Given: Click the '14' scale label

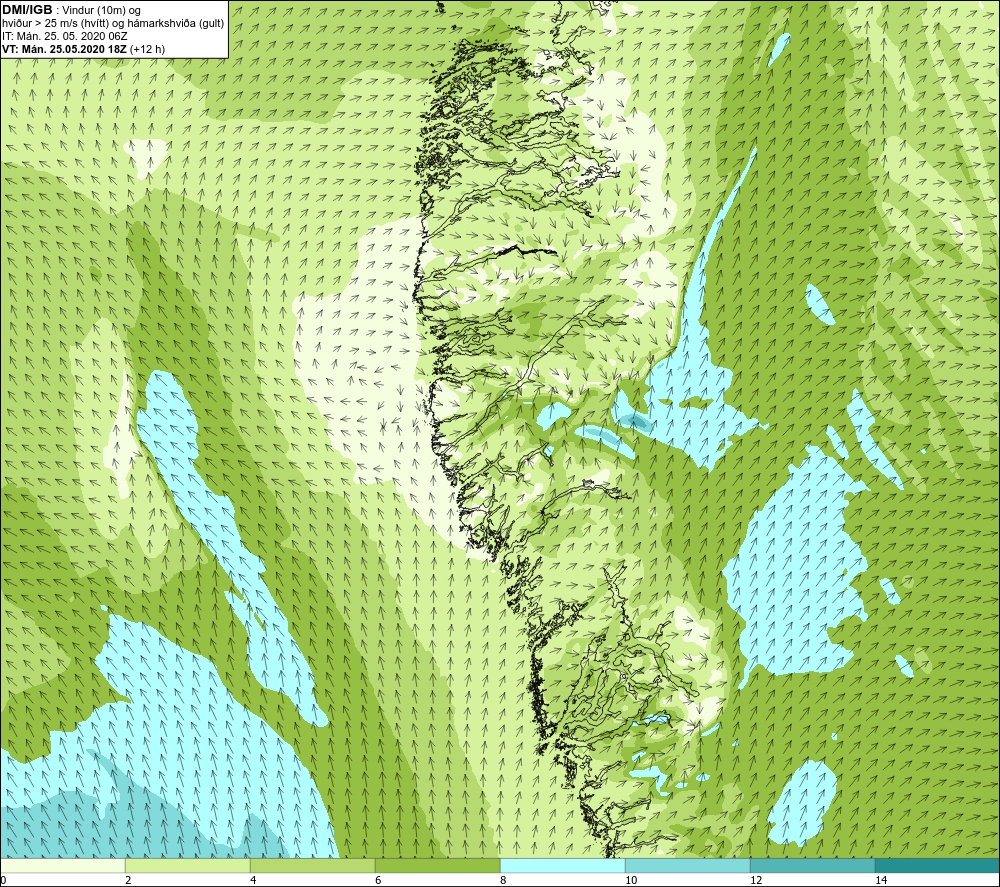Looking at the screenshot, I should [881, 881].
